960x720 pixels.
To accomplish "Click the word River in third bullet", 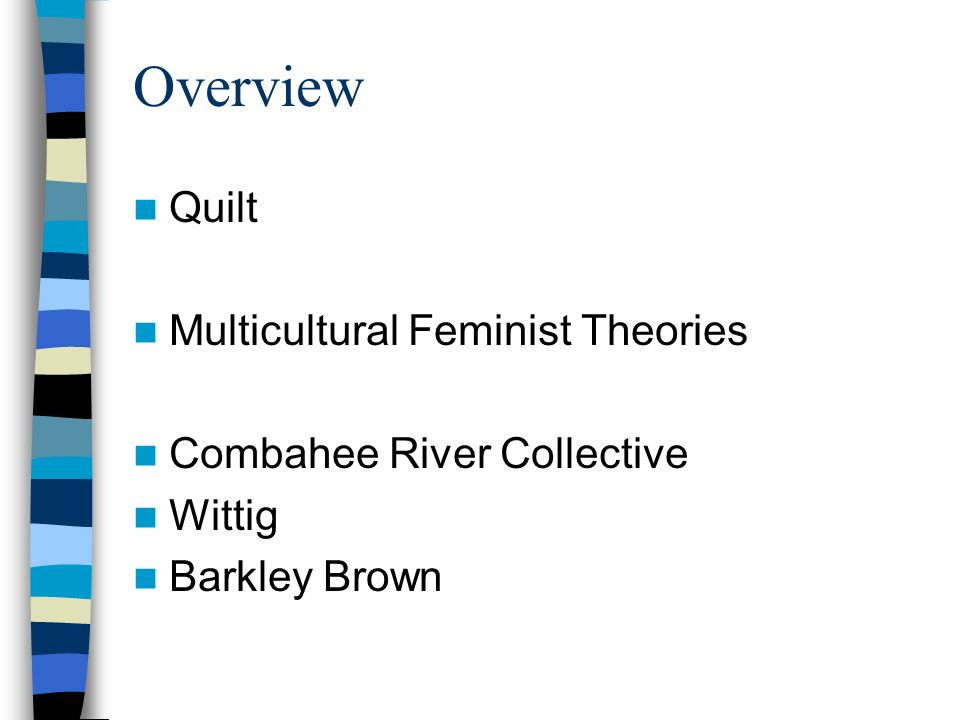I will tap(440, 454).
